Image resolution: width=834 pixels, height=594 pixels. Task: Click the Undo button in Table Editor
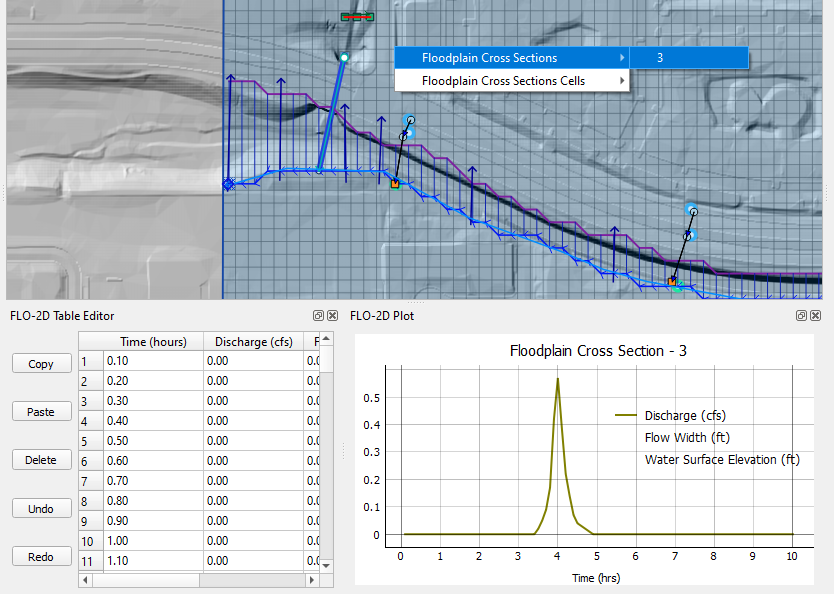tap(41, 508)
